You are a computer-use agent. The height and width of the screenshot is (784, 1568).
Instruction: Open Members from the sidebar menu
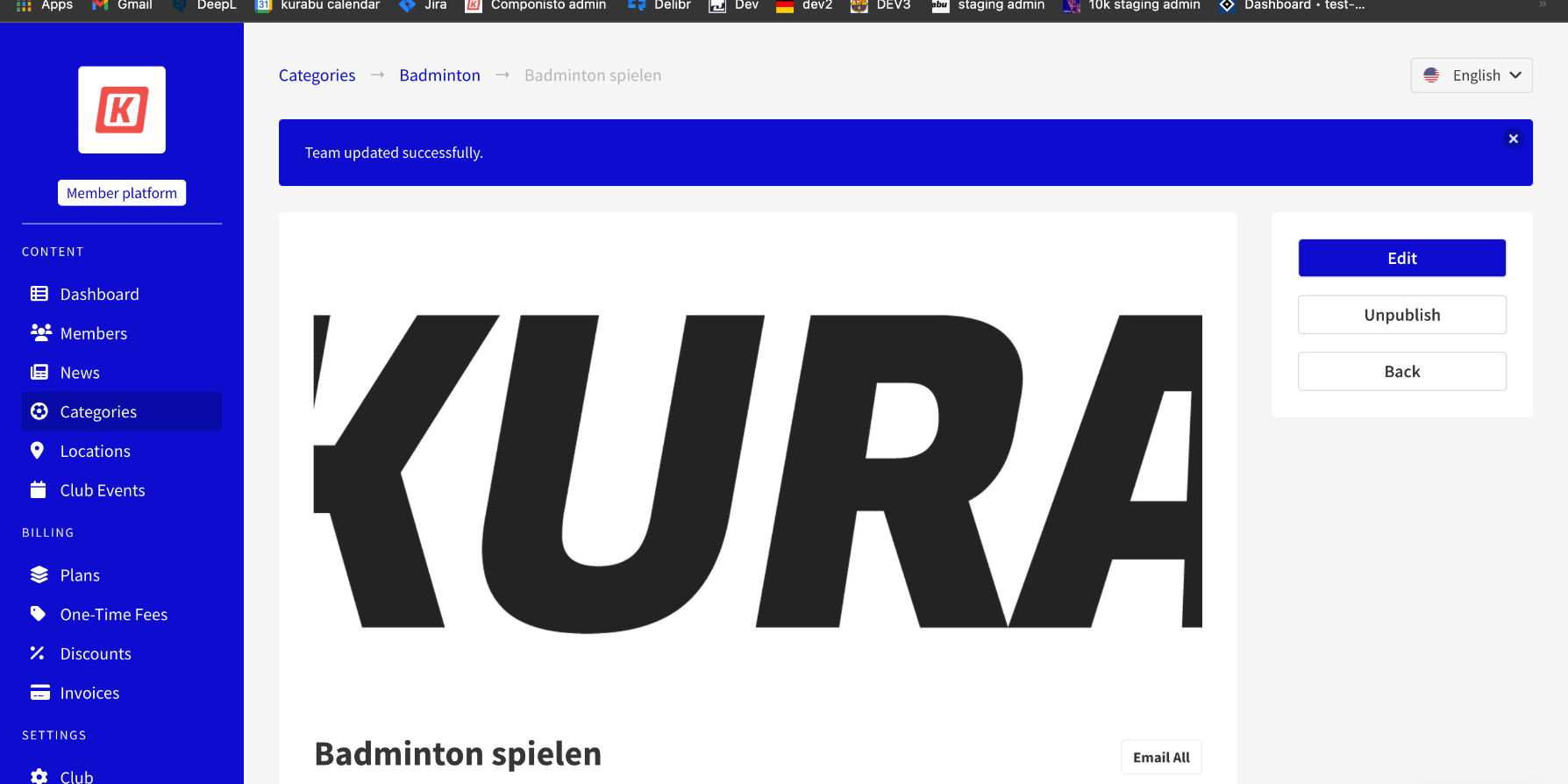[122, 333]
